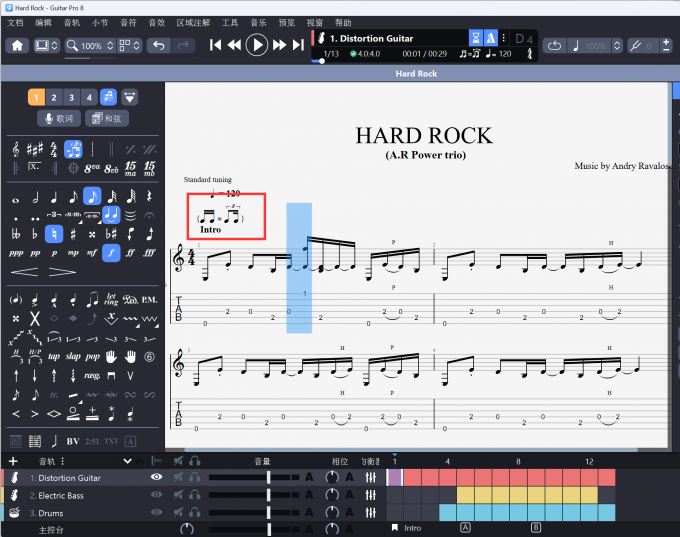680x537 pixels.
Task: Click the Undo arrow icon
Action: tap(158, 45)
